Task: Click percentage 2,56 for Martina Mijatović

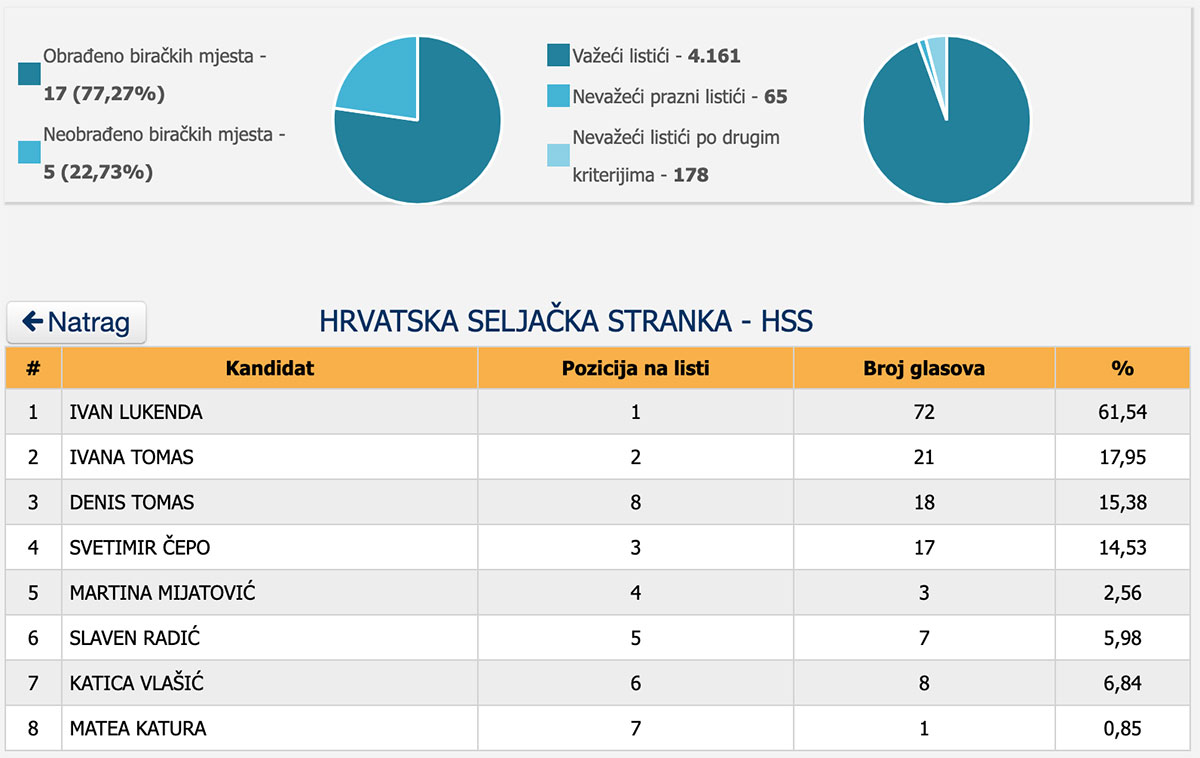Action: pyautogui.click(x=1122, y=593)
